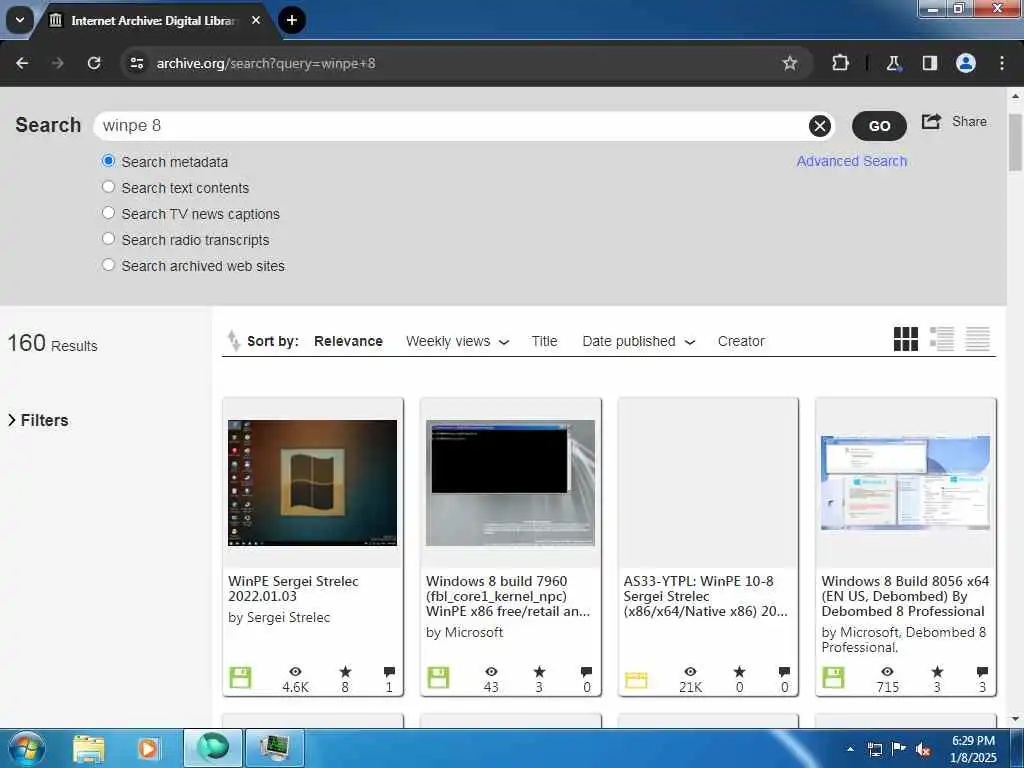The height and width of the screenshot is (768, 1024).
Task: Go back to the previous page
Action: [x=22, y=63]
